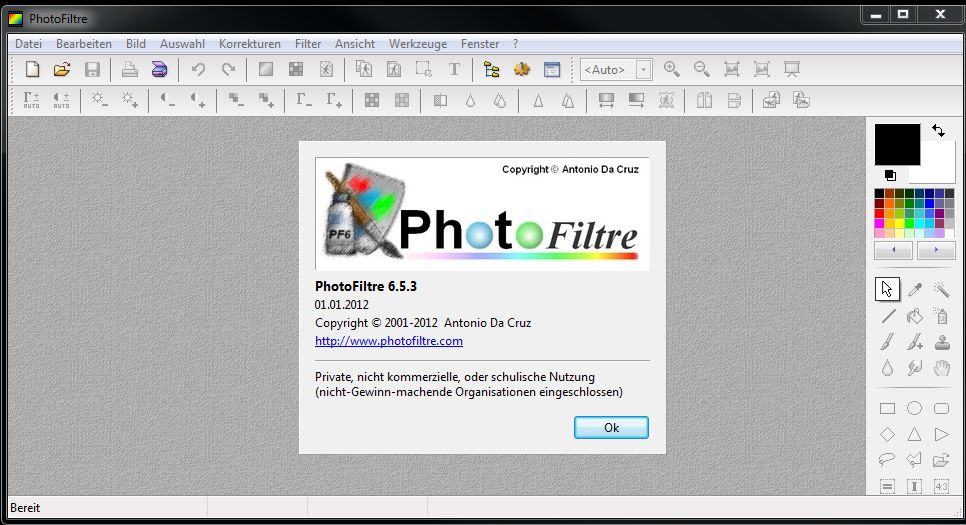Show next palette with right arrow
The image size is (966, 525).
936,250
